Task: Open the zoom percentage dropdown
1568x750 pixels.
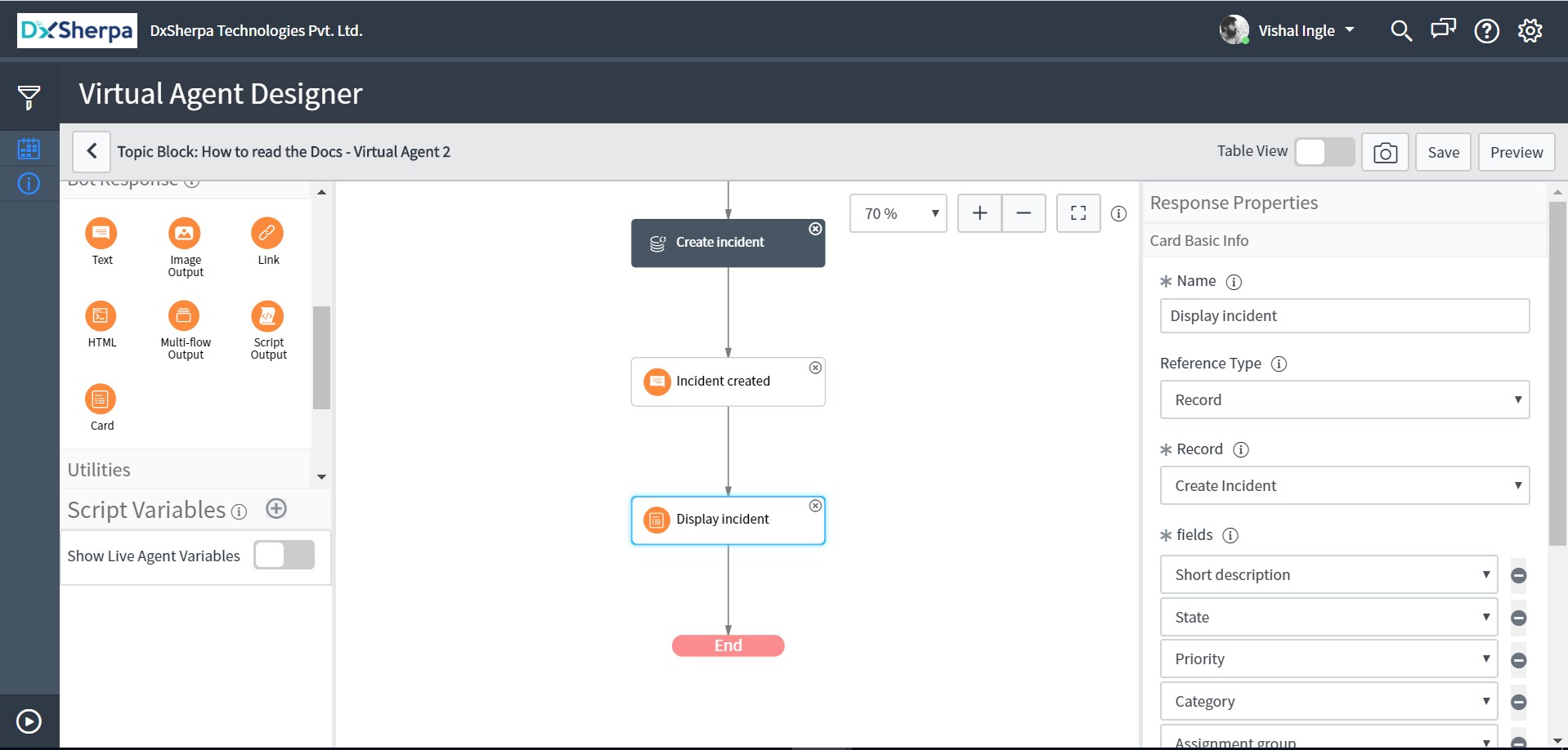Action: coord(898,212)
